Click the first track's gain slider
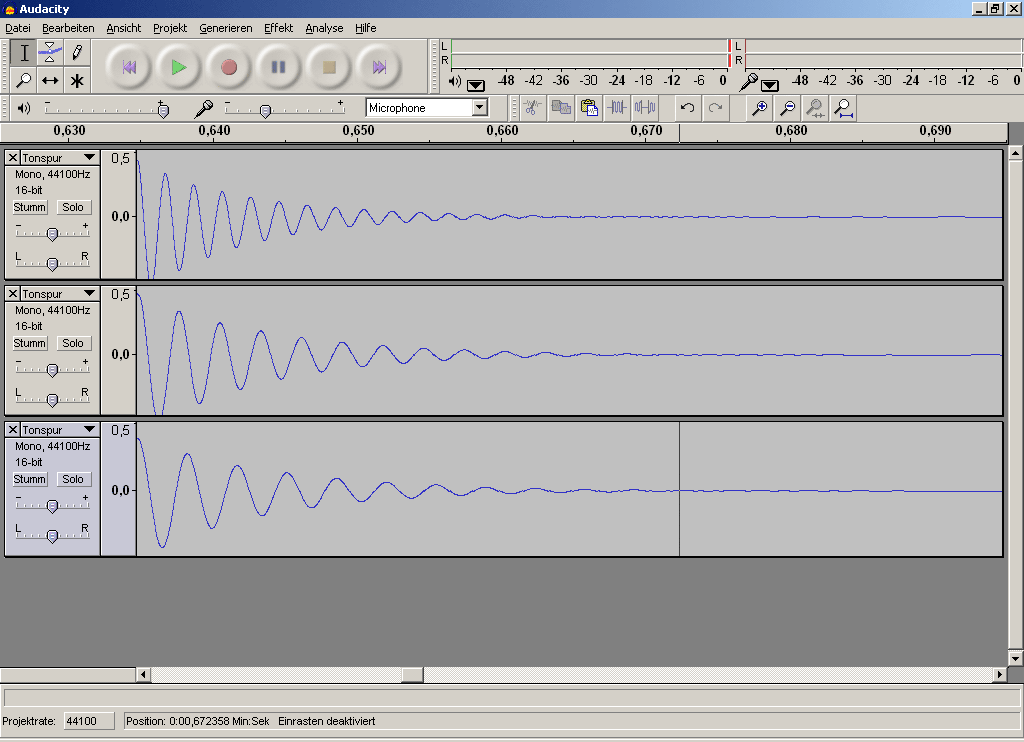 click(52, 233)
